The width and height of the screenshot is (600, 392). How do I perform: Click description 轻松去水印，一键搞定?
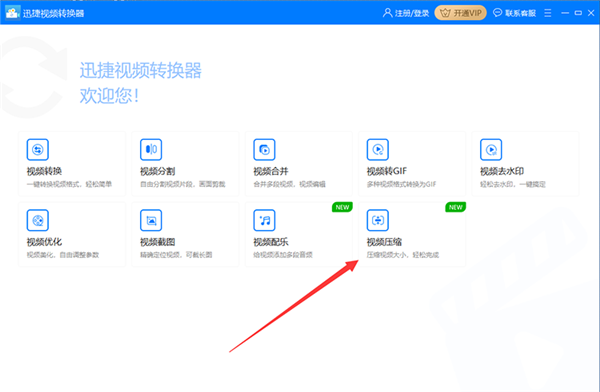(513, 184)
